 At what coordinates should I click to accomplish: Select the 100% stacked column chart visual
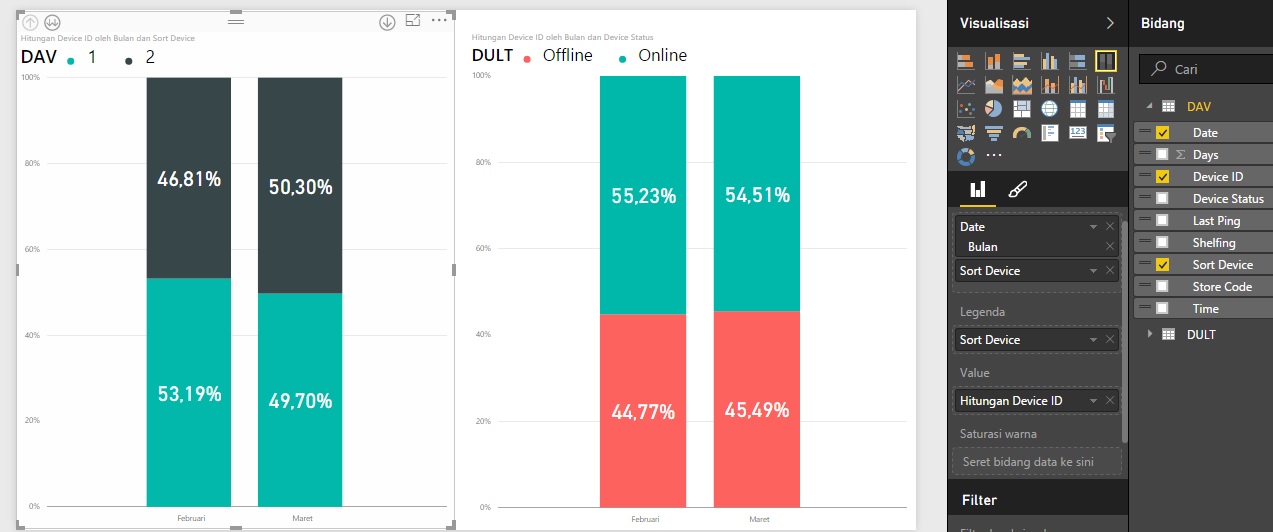[x=1105, y=62]
